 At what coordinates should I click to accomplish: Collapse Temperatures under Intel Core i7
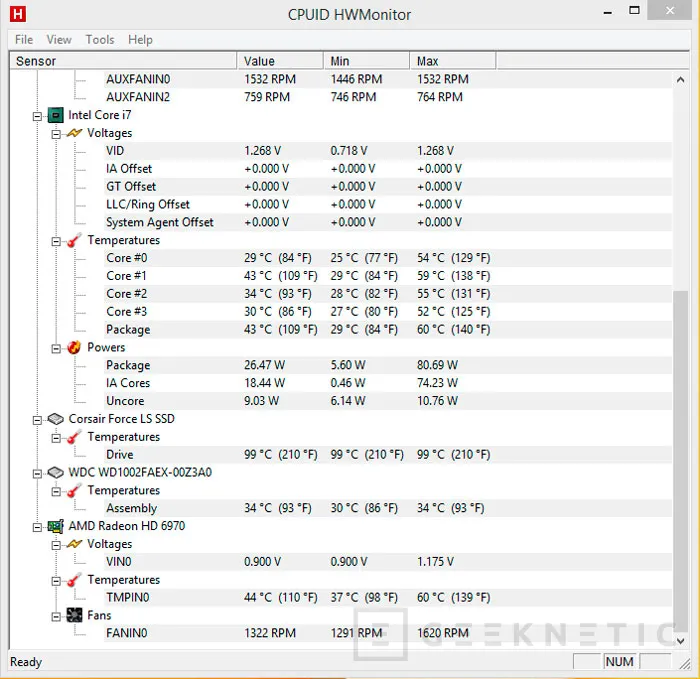pyautogui.click(x=56, y=242)
